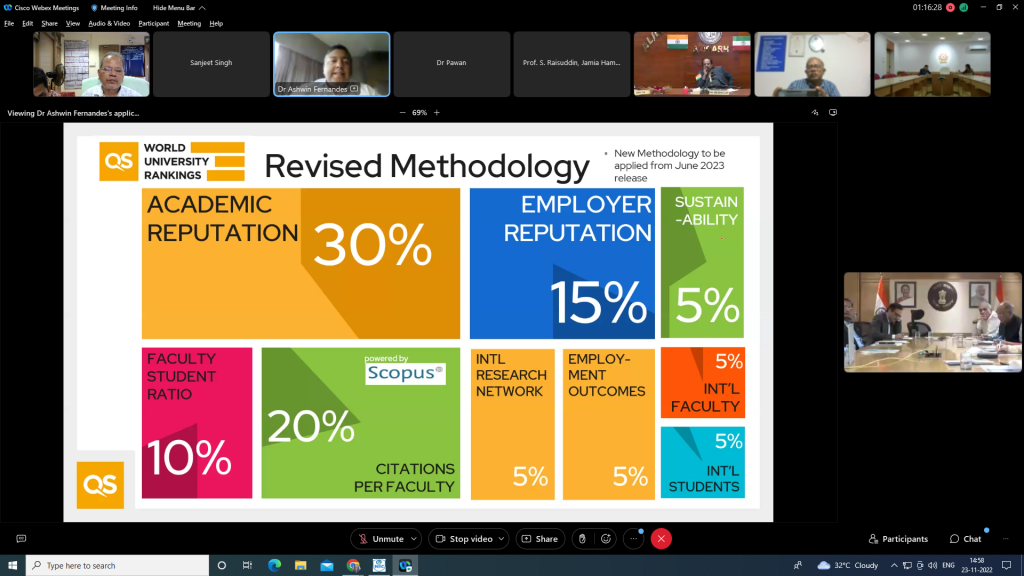
Task: Zoom in shared content with plus
Action: pyautogui.click(x=437, y=112)
